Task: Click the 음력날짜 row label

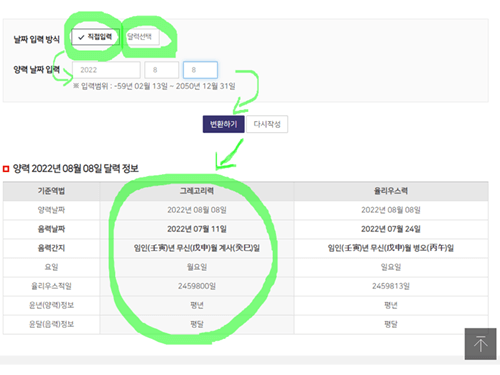Action: pos(51,229)
